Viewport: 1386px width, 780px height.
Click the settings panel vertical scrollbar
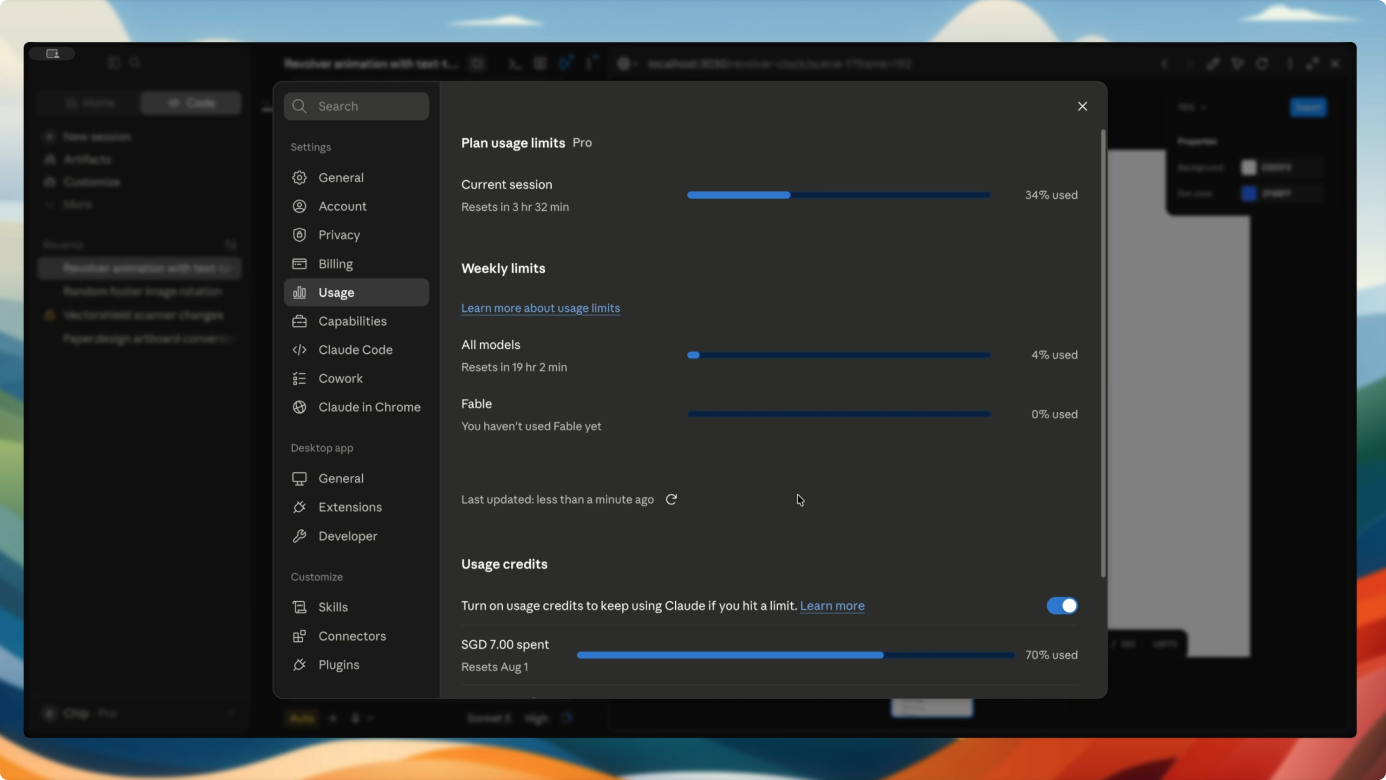tap(1103, 353)
